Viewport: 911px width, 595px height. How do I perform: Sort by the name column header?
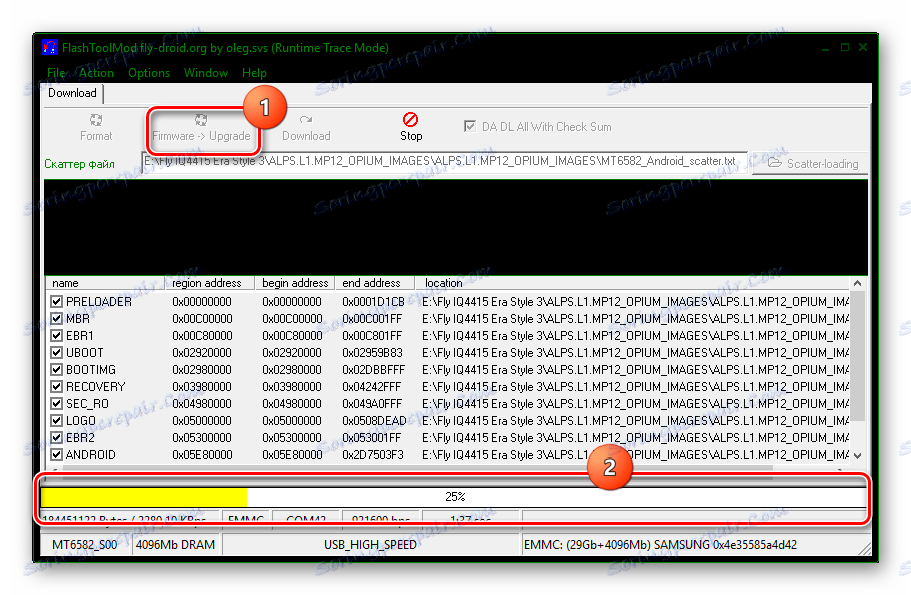click(x=105, y=283)
